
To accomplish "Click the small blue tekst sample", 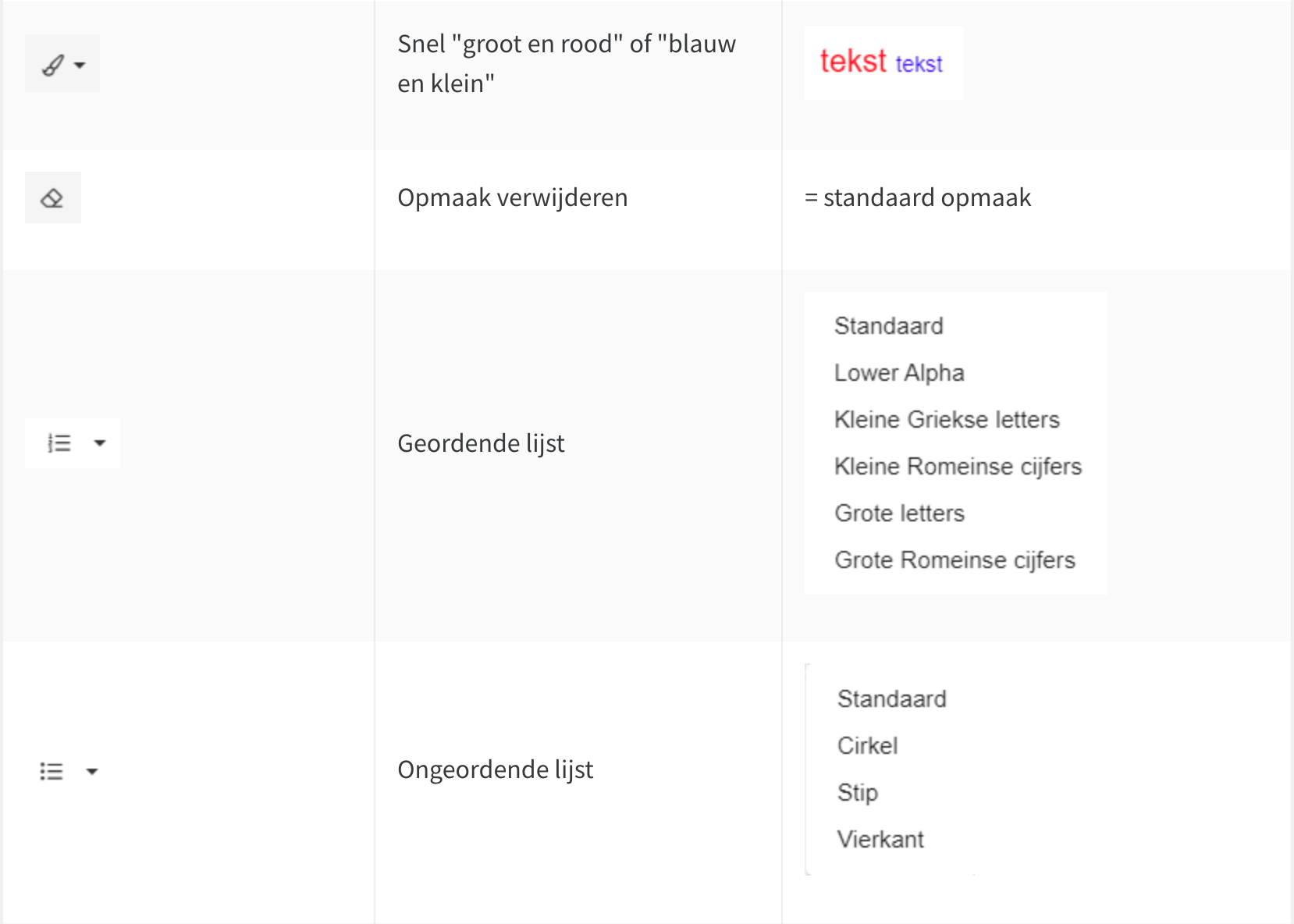I will [x=919, y=64].
